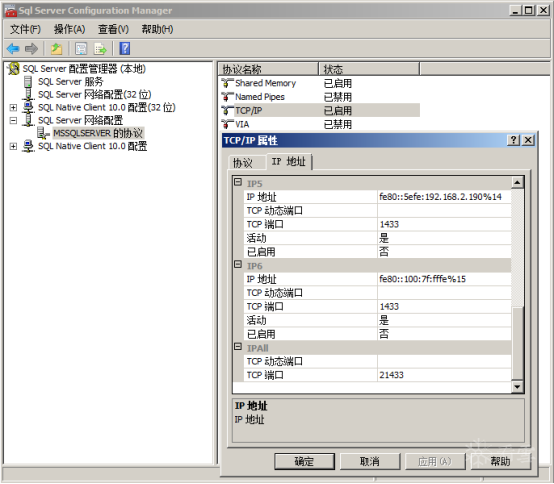Collapse the IPAll property group

238,347
